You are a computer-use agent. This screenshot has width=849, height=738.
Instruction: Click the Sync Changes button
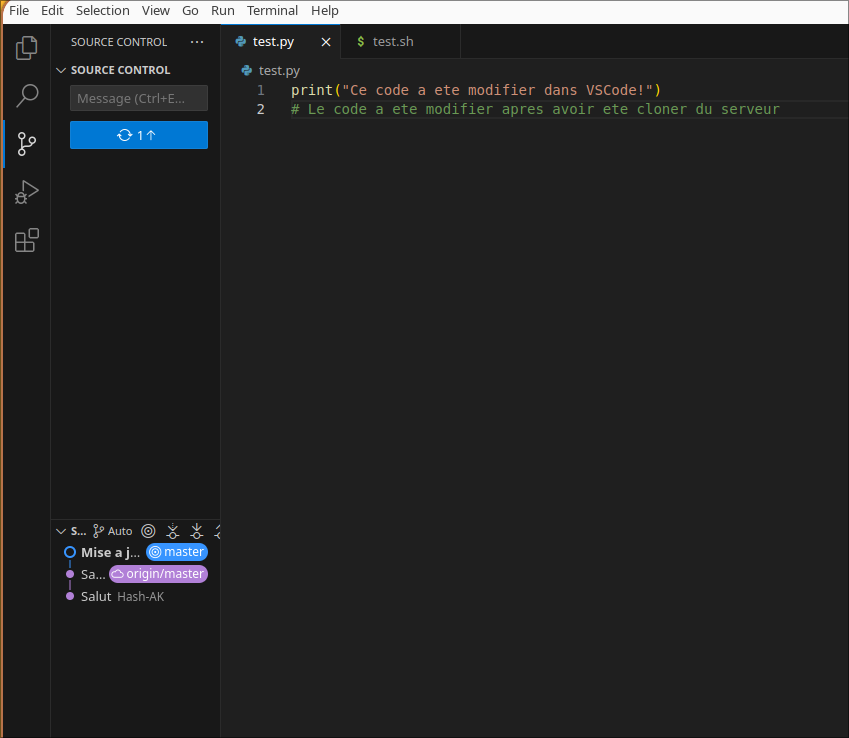coord(139,135)
